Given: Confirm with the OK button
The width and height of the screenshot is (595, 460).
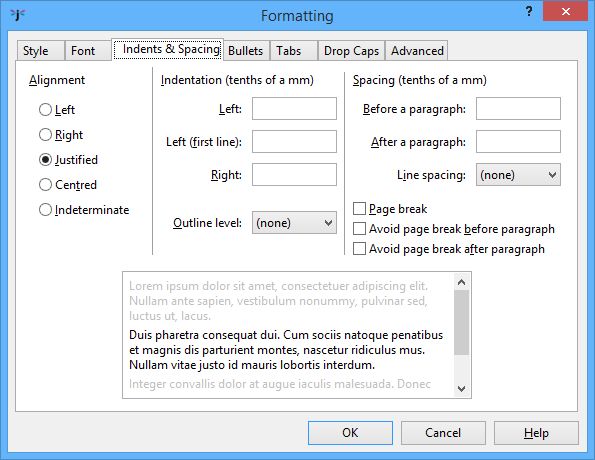Looking at the screenshot, I should (350, 433).
